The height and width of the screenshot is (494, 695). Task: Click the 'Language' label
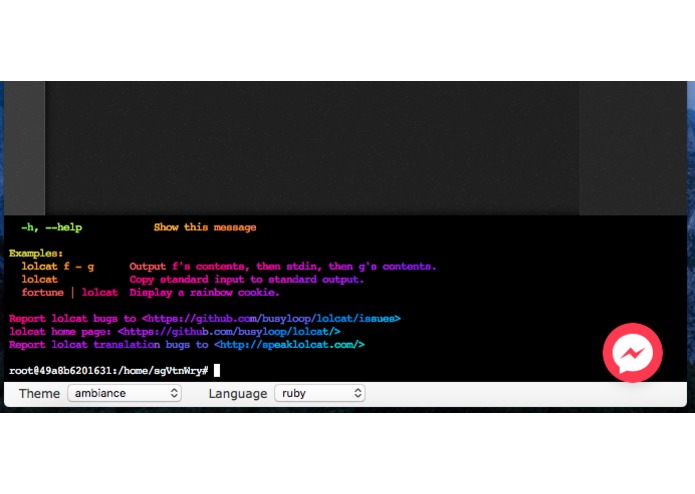pyautogui.click(x=238, y=393)
